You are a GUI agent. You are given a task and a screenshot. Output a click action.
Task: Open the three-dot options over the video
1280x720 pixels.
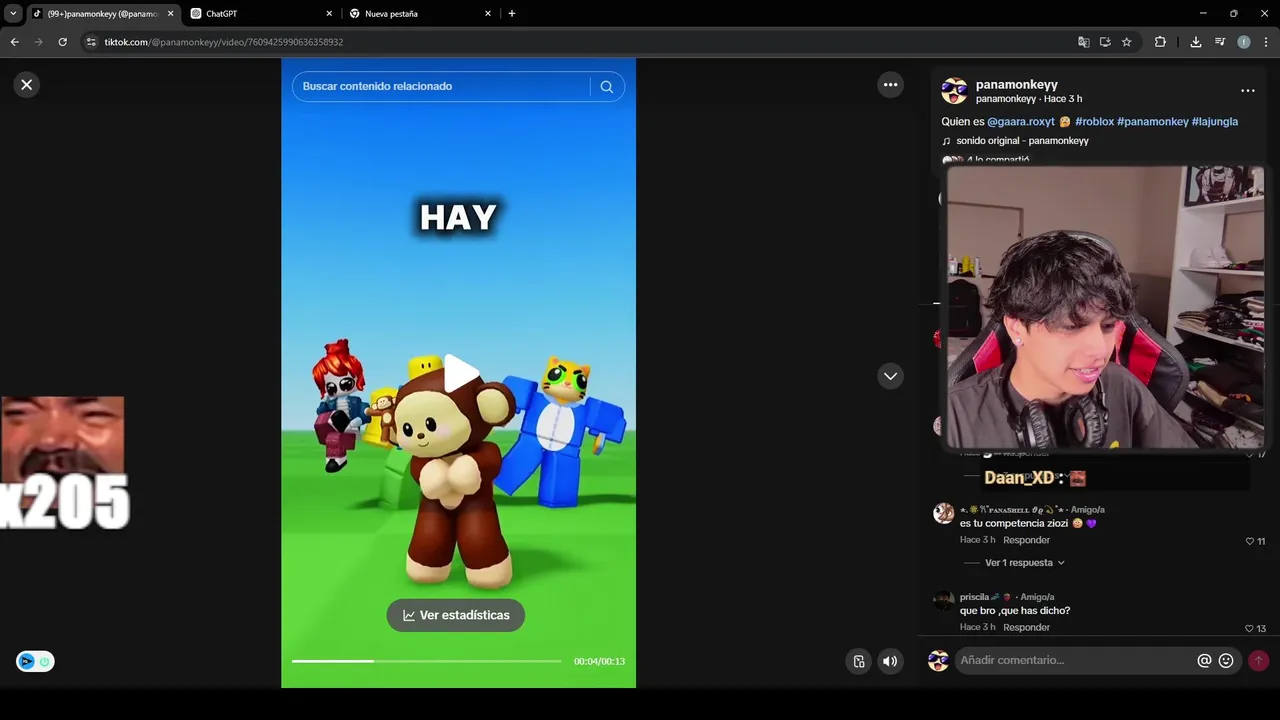[x=890, y=85]
